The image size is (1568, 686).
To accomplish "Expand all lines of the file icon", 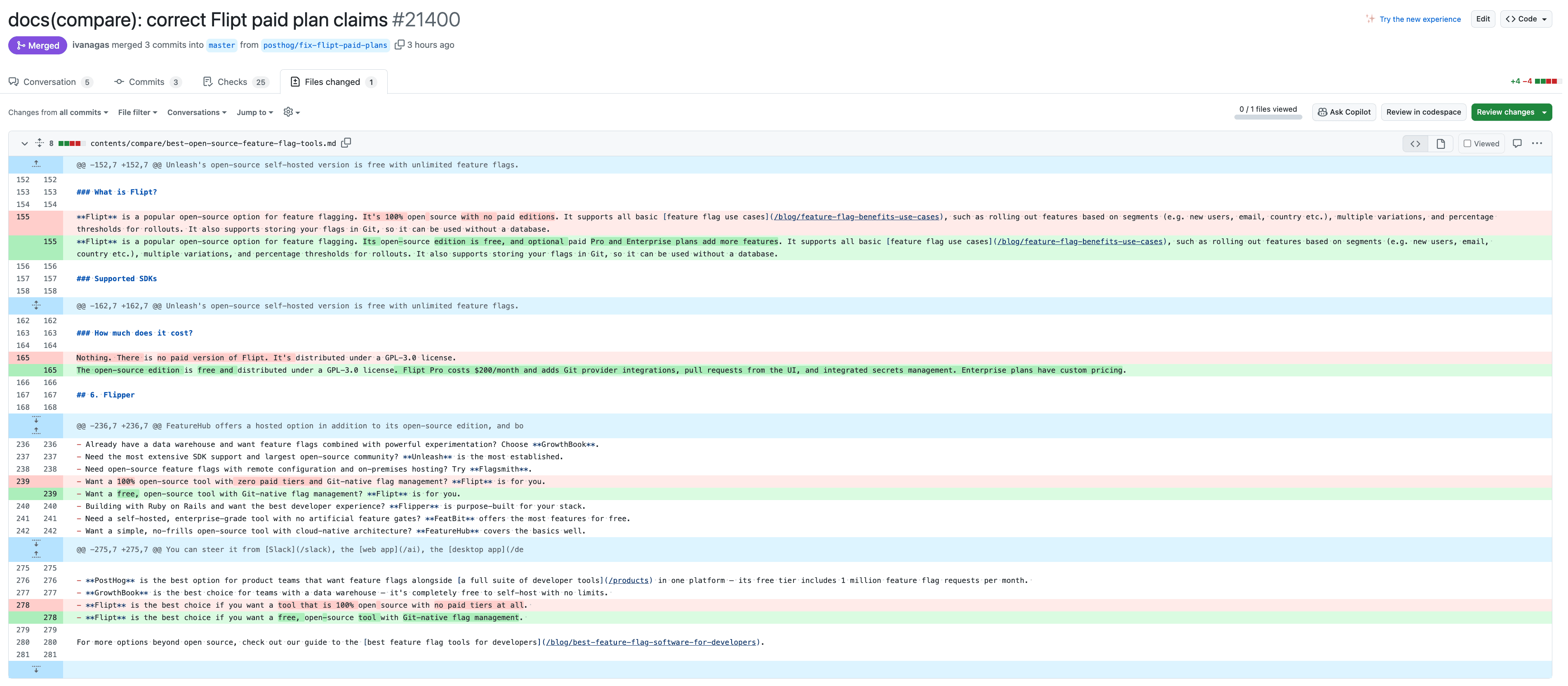I will pos(40,143).
